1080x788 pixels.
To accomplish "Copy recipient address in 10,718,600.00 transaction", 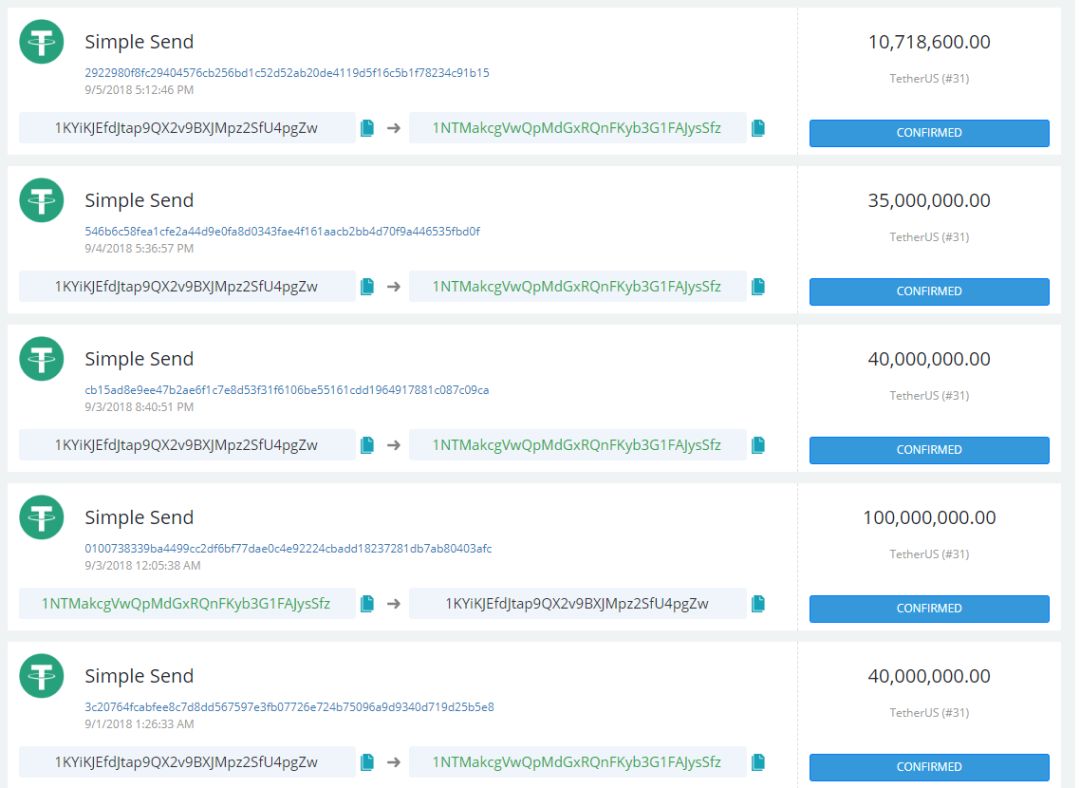I will click(758, 128).
